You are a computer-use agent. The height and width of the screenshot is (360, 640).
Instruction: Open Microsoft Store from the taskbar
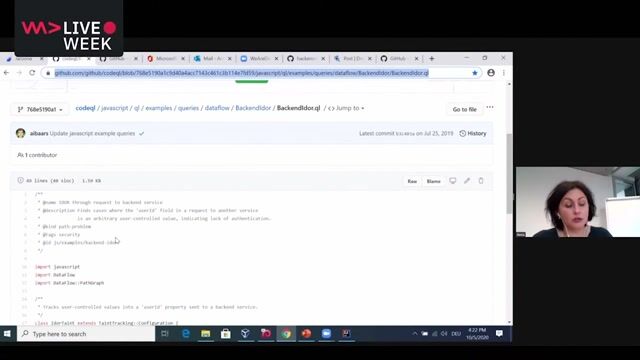click(x=225, y=334)
